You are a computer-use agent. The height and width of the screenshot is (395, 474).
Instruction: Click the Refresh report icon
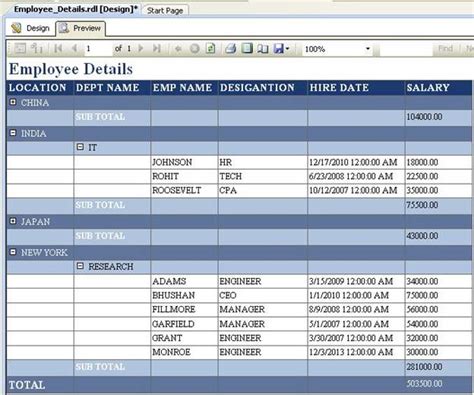tap(211, 49)
